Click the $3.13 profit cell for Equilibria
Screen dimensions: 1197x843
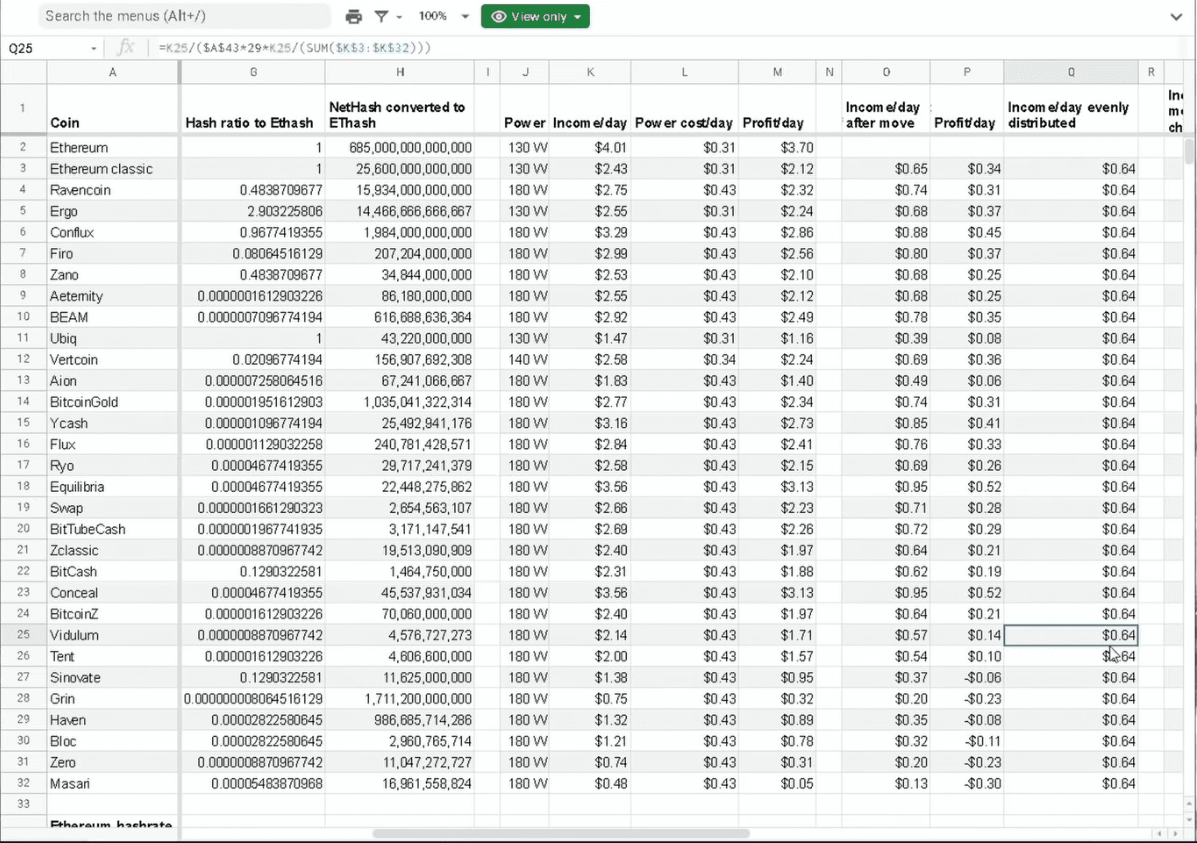click(x=777, y=486)
